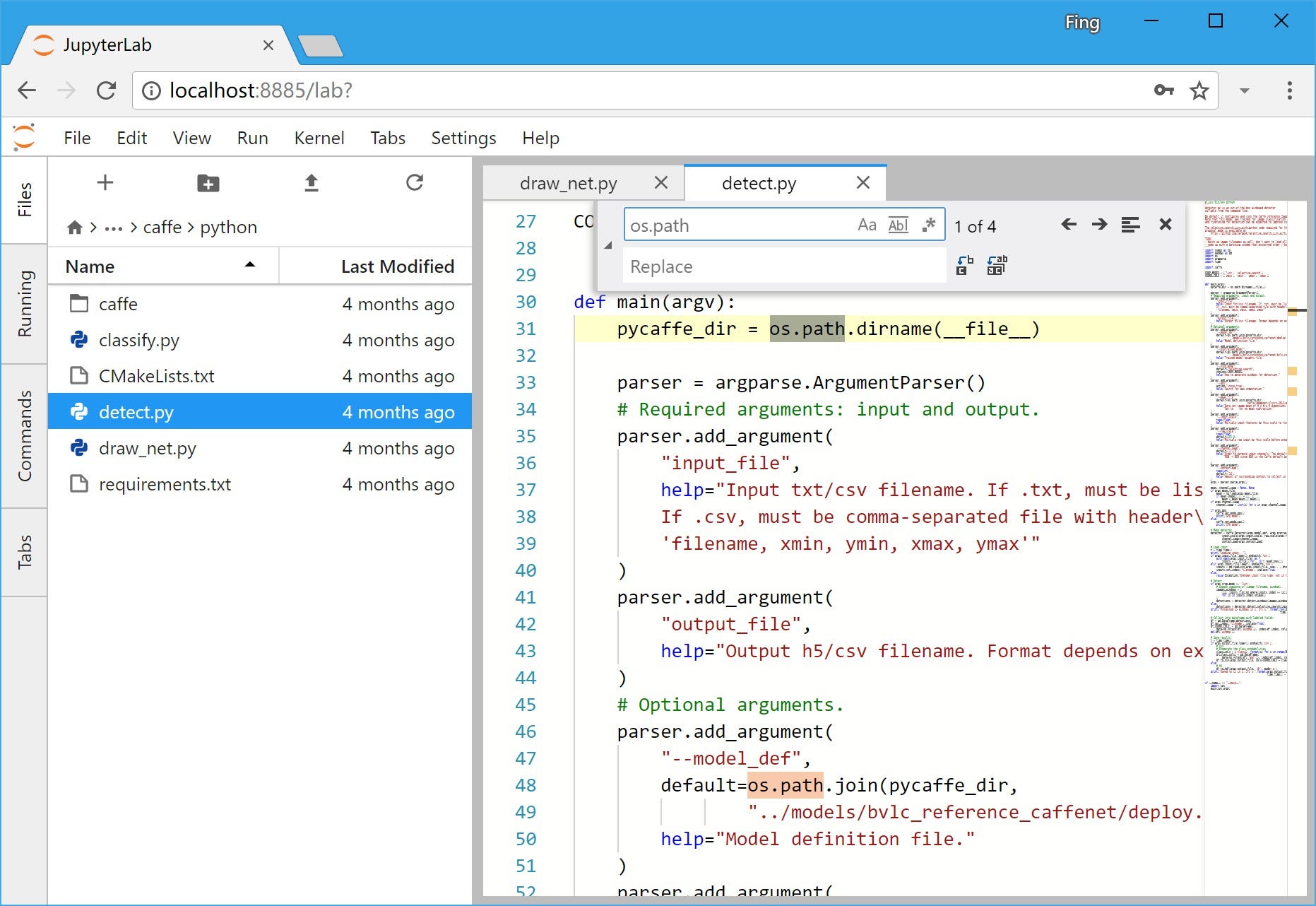
Task: Click the home icon in the breadcrumb
Action: (x=75, y=227)
